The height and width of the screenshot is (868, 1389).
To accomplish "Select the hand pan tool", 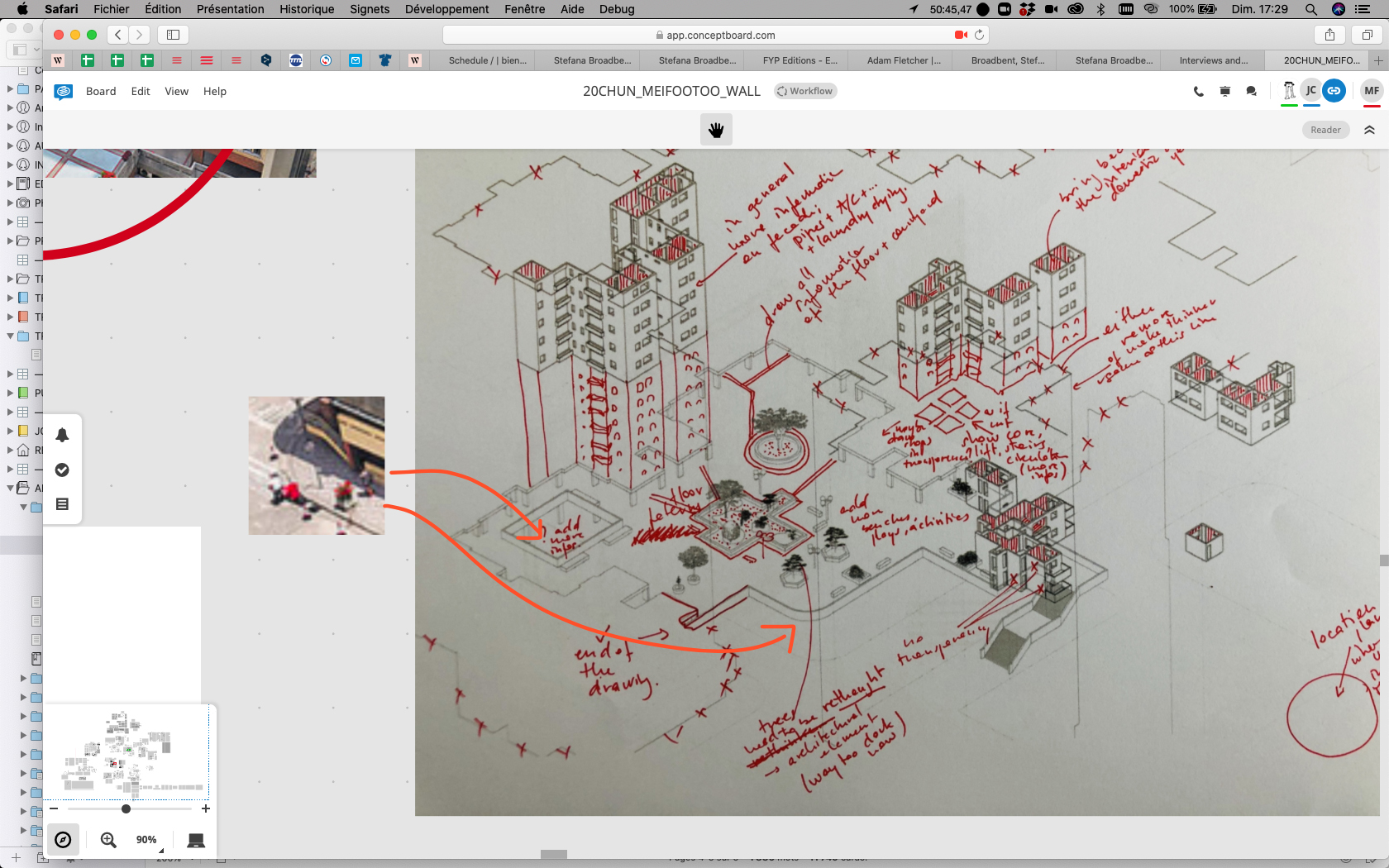I will click(x=716, y=129).
